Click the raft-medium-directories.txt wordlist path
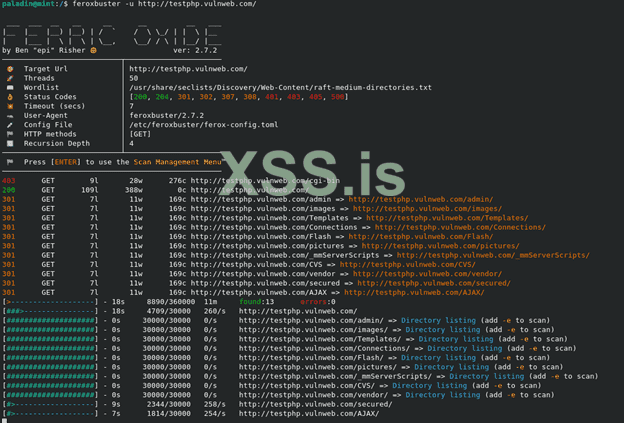Viewport: 624px width, 423px height. click(x=281, y=88)
